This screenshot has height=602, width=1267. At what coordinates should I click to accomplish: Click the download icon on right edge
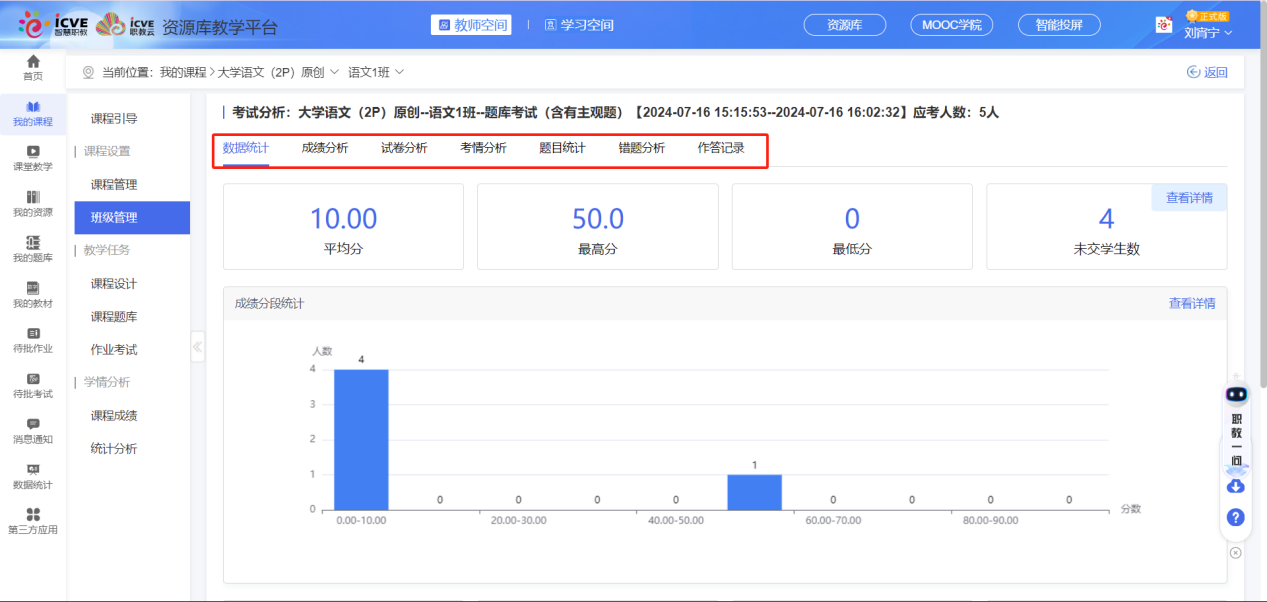pyautogui.click(x=1235, y=486)
